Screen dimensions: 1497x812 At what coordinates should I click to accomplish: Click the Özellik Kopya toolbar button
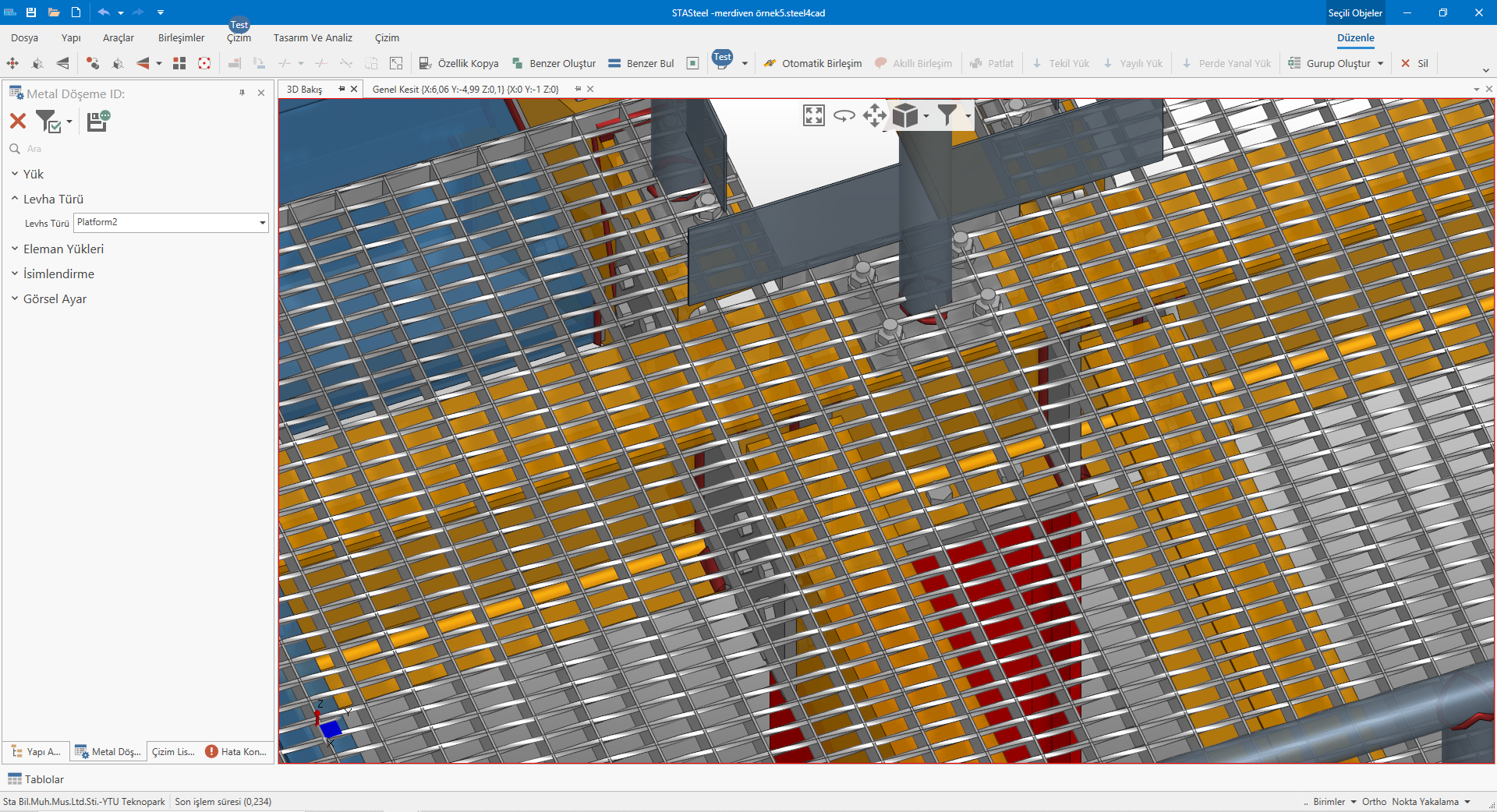coord(458,64)
